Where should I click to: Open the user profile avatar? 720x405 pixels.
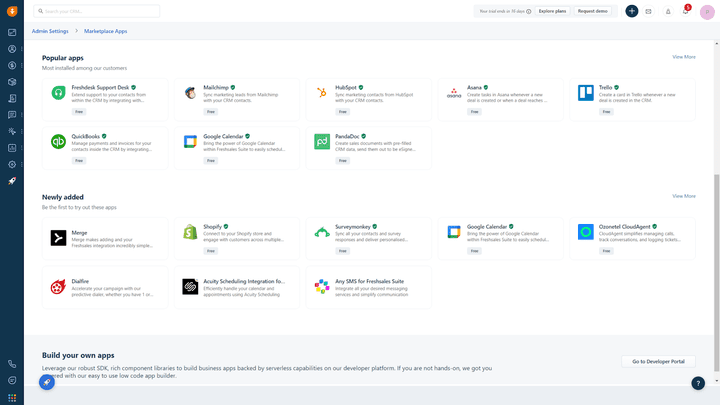(707, 12)
